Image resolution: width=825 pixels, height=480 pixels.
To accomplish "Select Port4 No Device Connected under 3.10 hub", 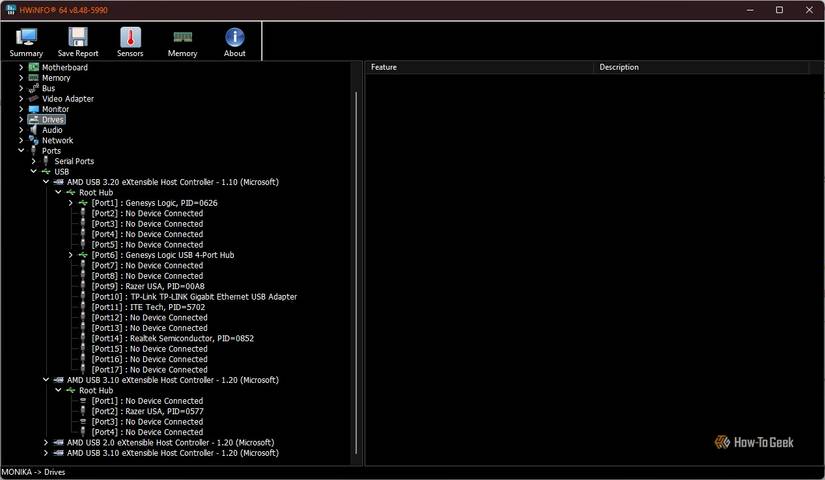I will [147, 432].
